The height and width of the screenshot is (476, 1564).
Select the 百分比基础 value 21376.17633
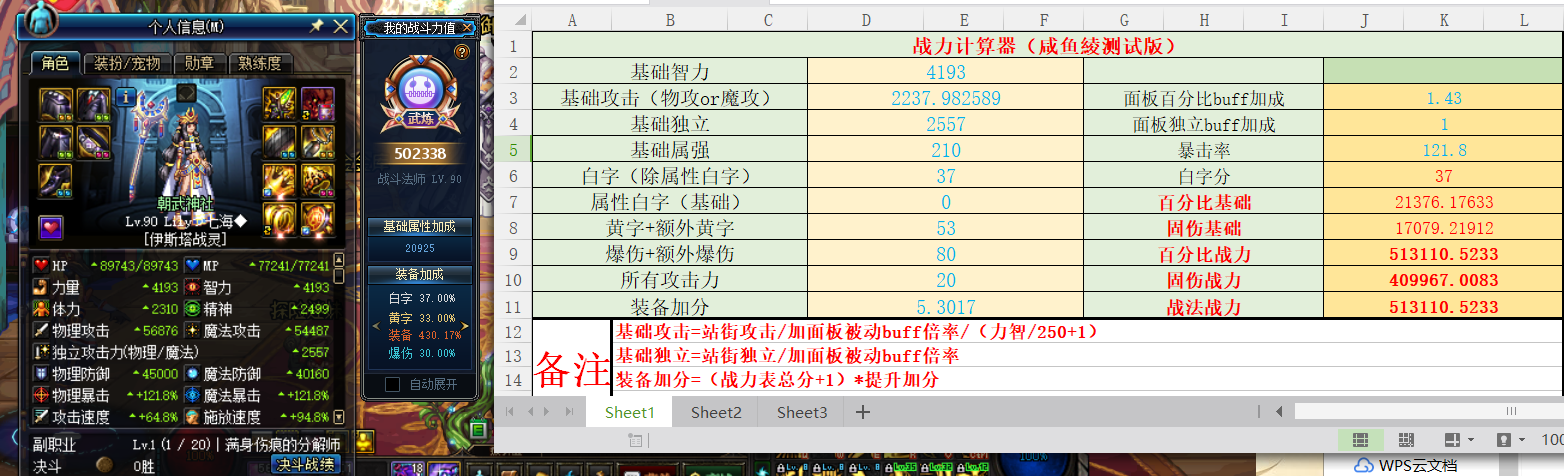tap(1443, 202)
